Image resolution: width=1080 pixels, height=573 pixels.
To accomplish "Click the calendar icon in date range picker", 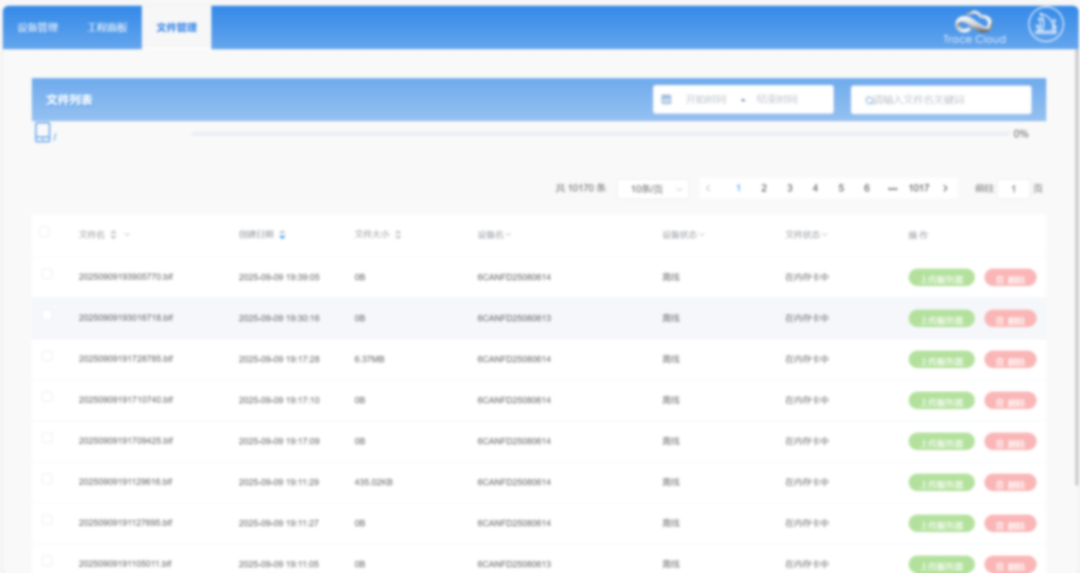I will (x=666, y=100).
